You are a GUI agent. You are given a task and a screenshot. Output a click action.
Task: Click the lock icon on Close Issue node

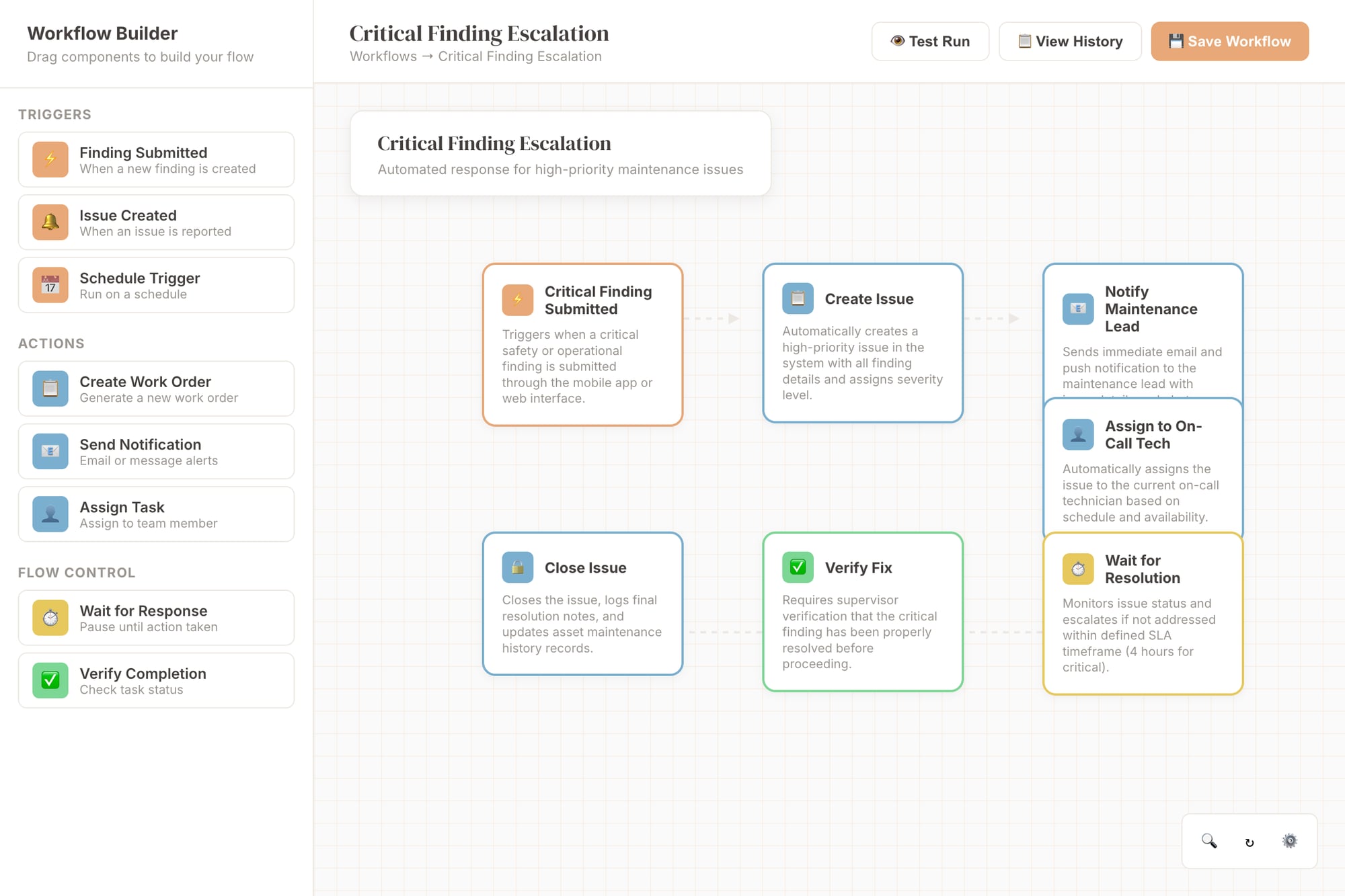point(516,567)
